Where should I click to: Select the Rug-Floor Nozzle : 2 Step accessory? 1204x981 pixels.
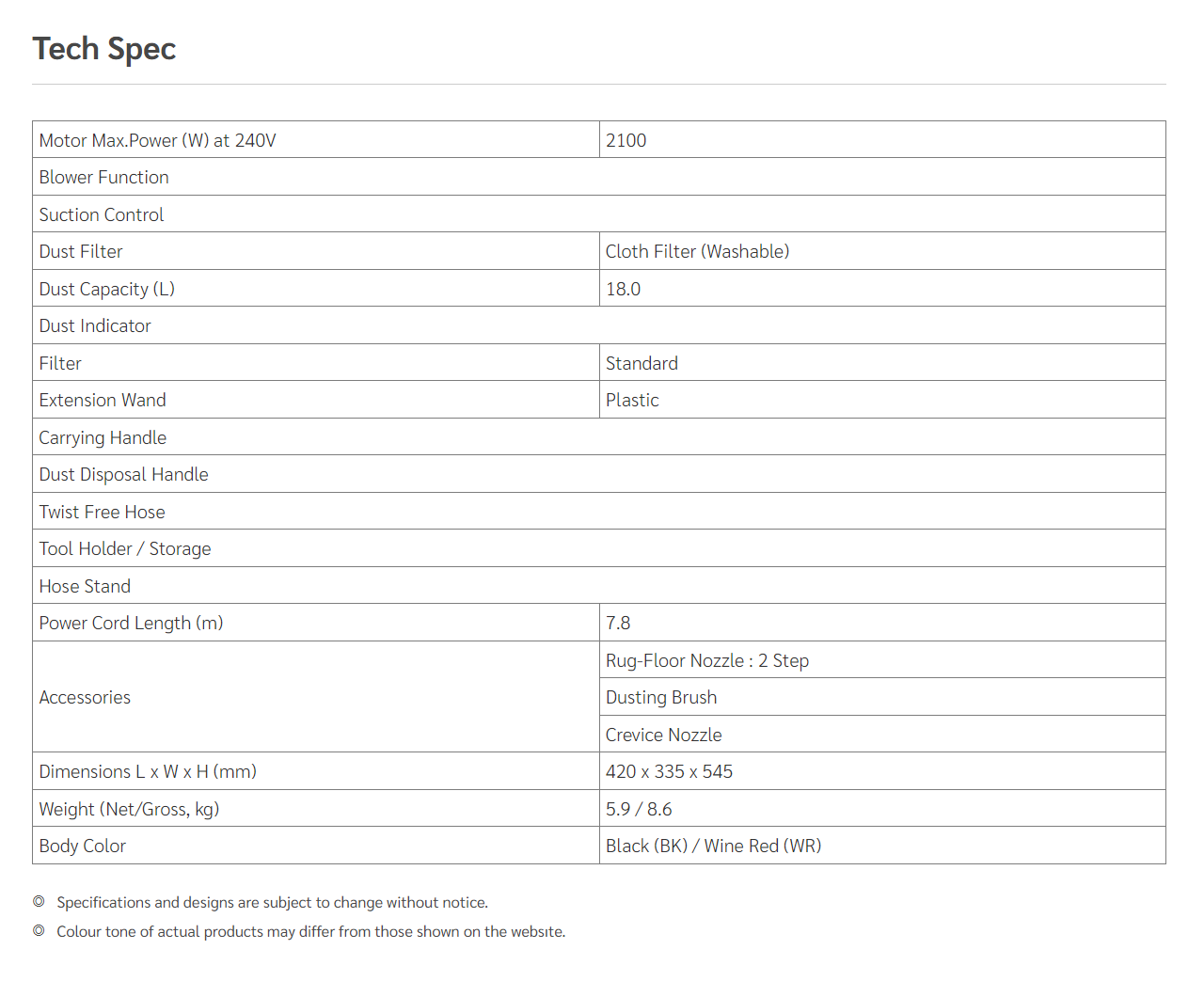707,660
